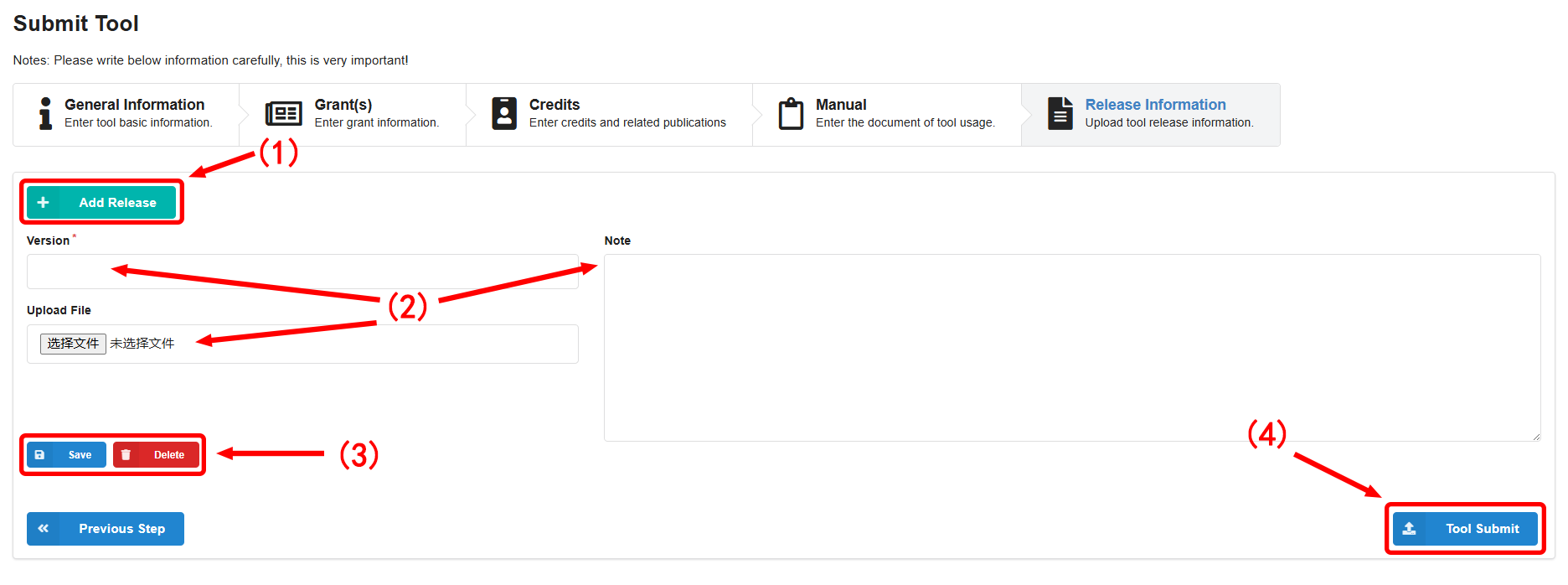Click the clipboard icon for Manual step

point(791,114)
